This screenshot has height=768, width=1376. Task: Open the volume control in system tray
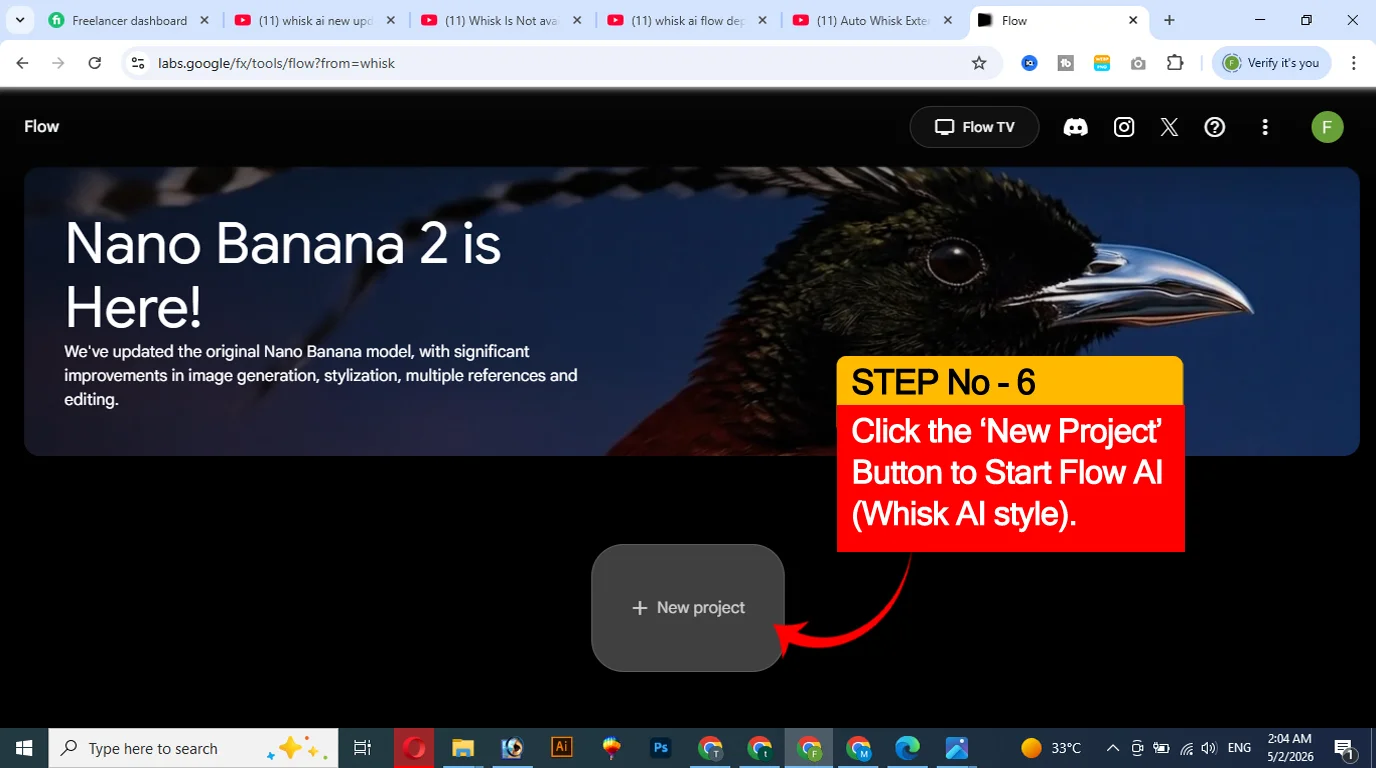coord(1208,748)
